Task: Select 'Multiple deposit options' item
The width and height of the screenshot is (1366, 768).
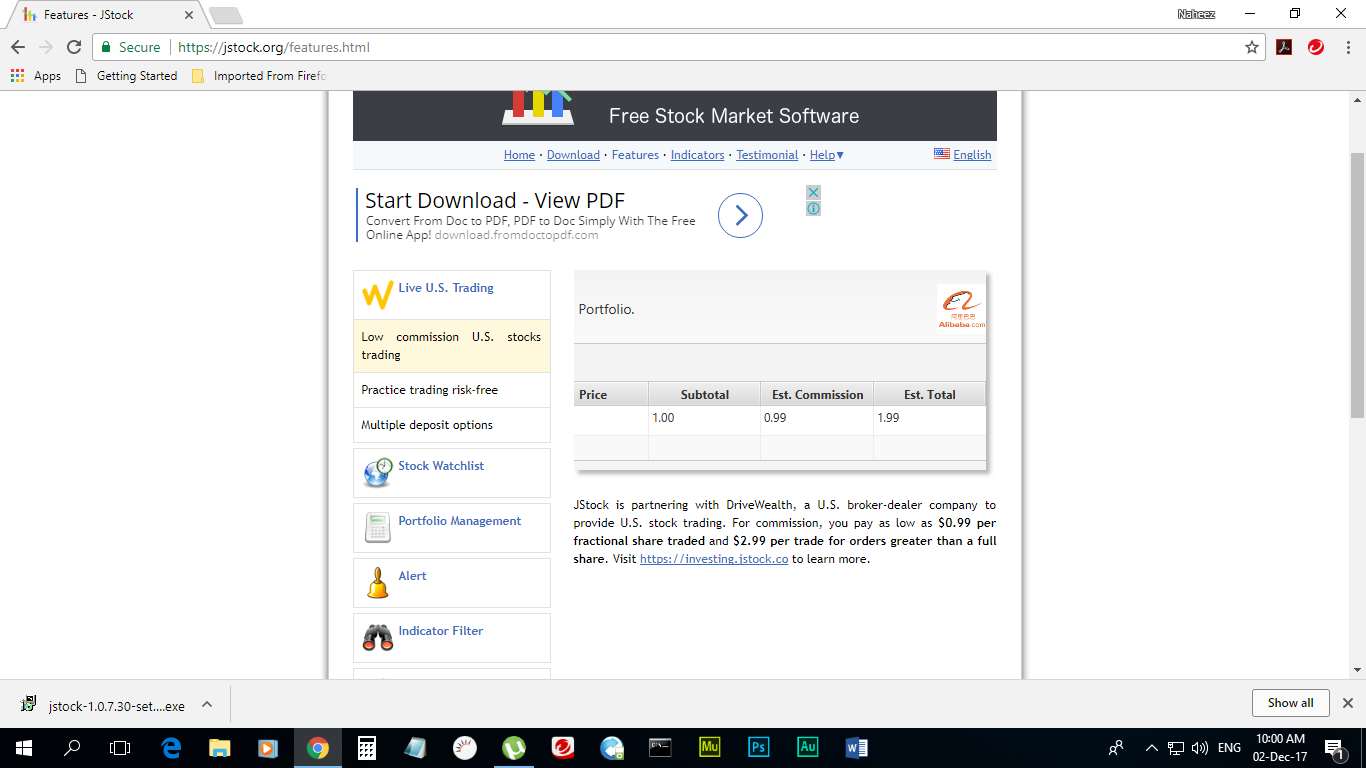Action: pyautogui.click(x=452, y=425)
